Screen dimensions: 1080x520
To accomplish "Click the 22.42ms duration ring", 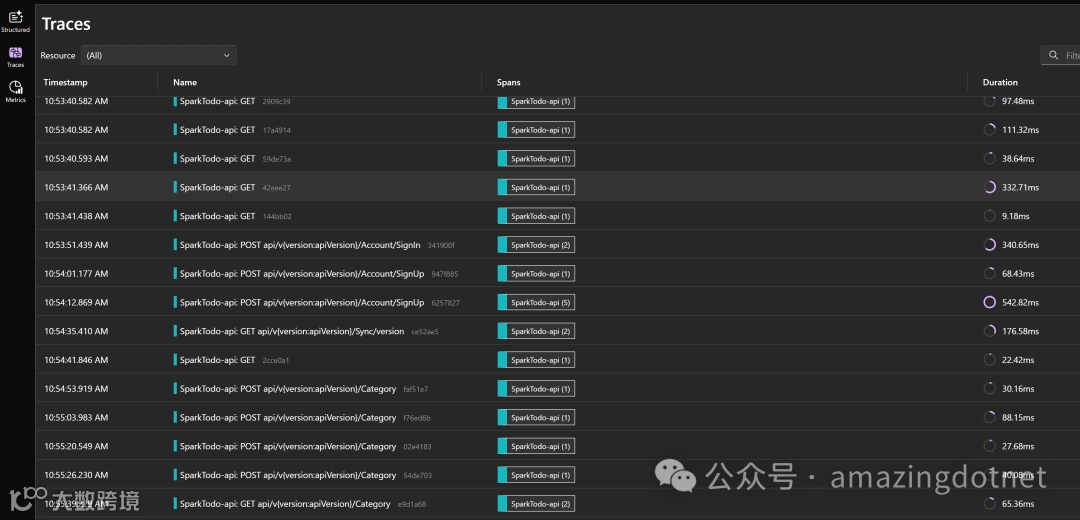I will tap(990, 360).
